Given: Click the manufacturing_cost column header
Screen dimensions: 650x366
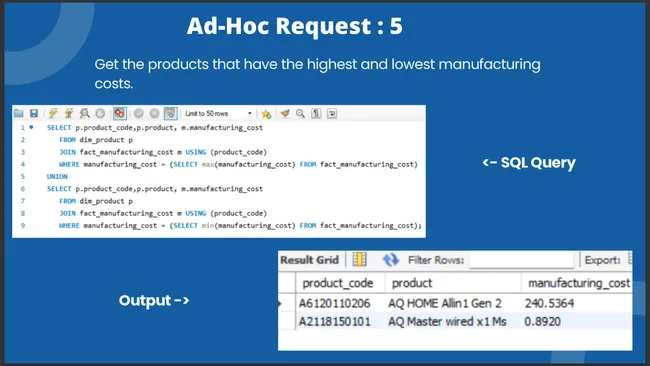Looking at the screenshot, I should [x=578, y=283].
